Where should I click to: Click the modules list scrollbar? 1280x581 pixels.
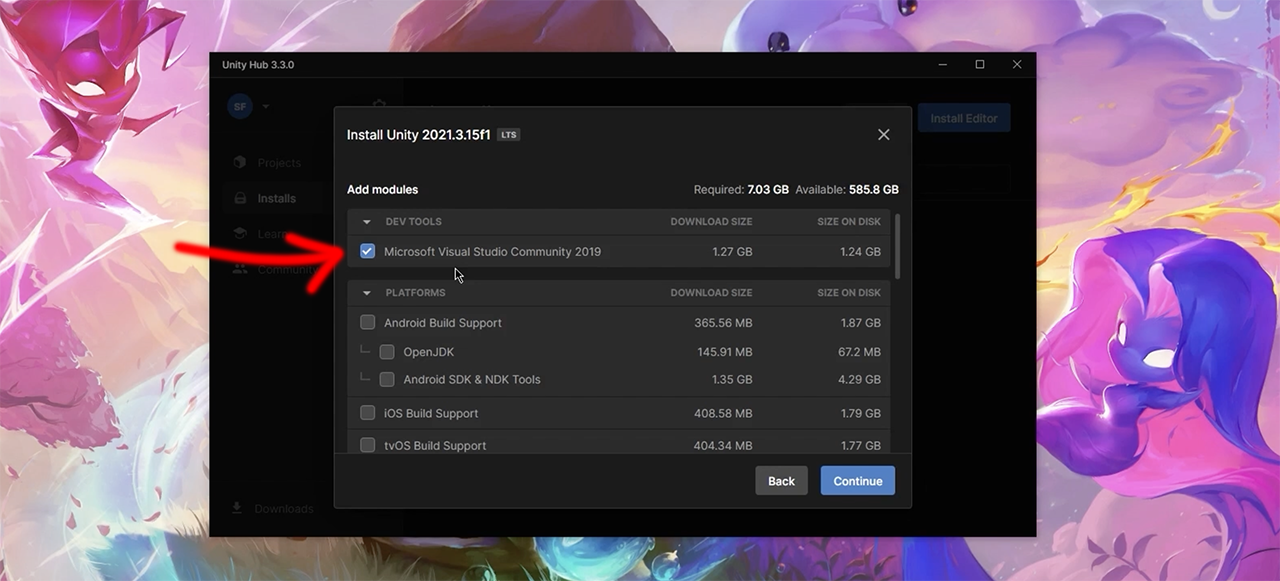pyautogui.click(x=897, y=246)
